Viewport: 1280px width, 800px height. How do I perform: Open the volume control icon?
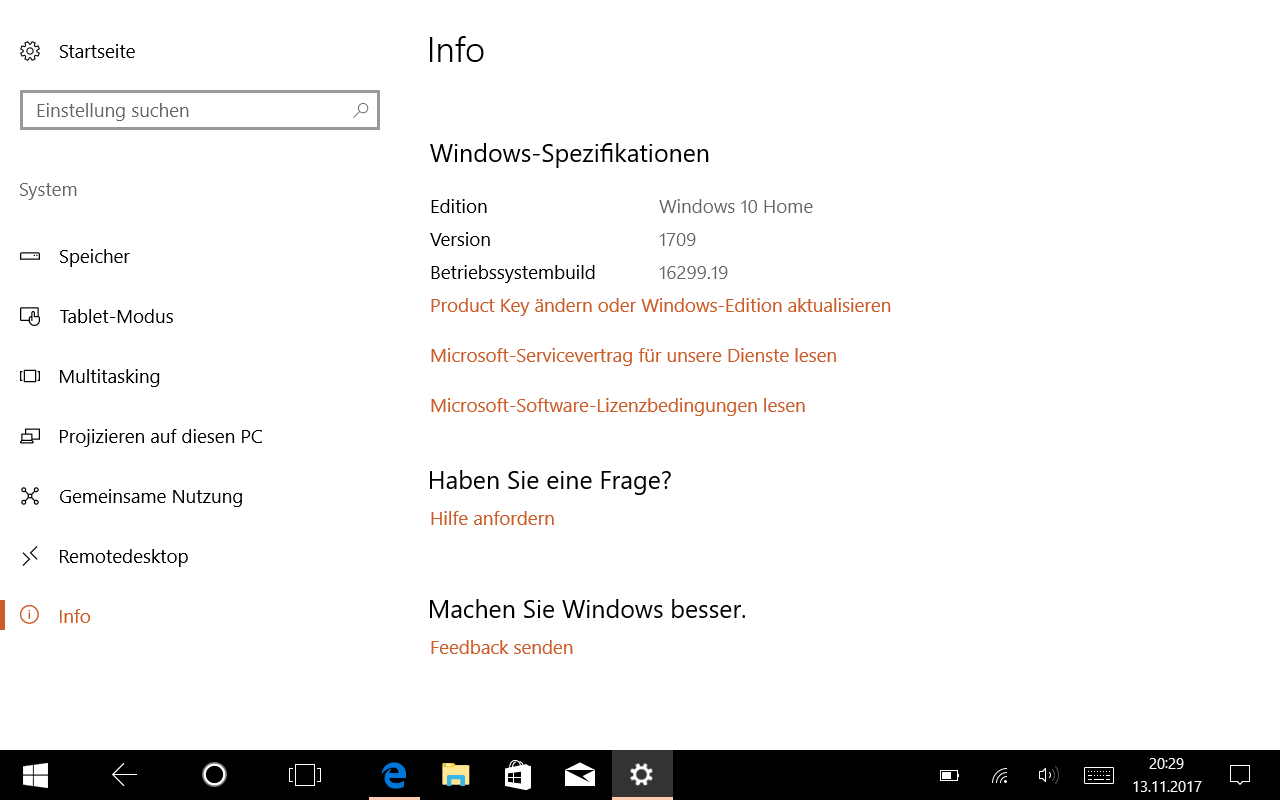(x=1047, y=775)
